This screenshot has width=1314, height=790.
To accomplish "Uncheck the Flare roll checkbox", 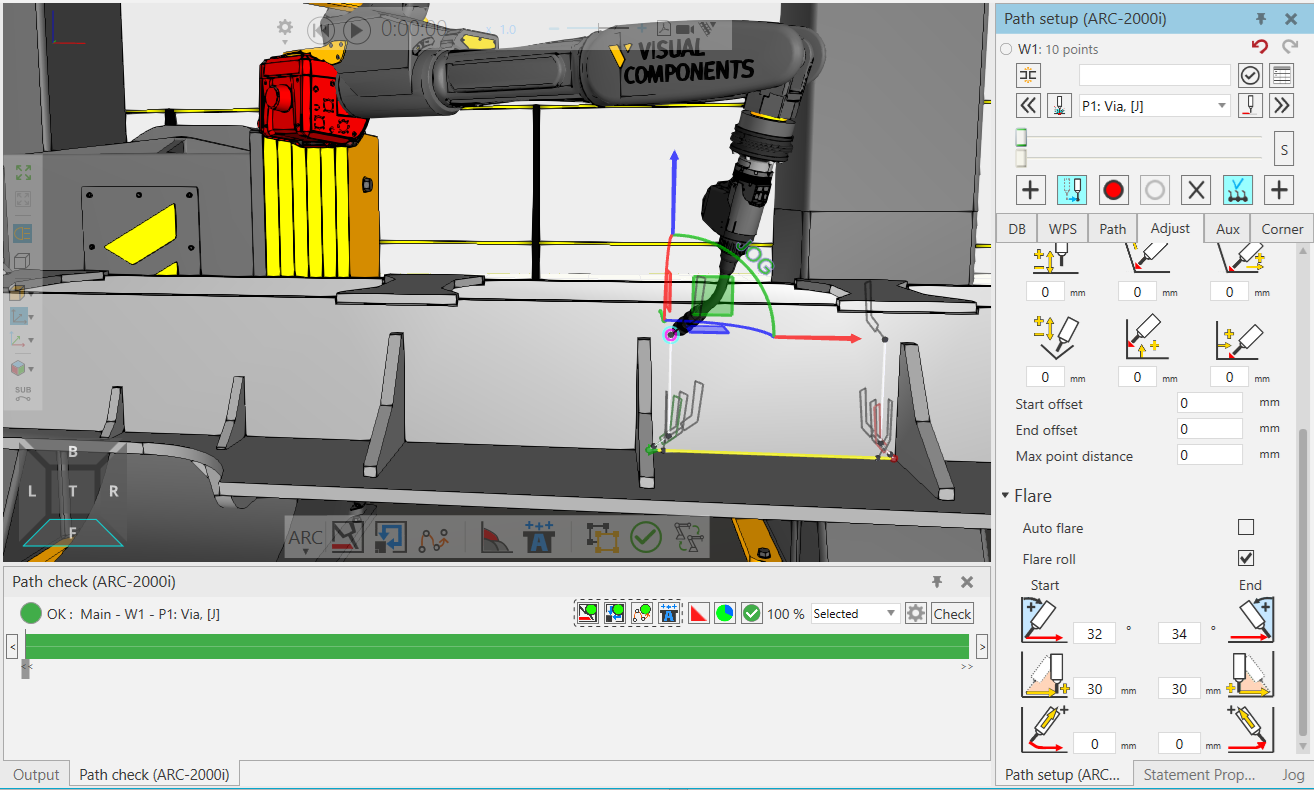I will tap(1245, 558).
